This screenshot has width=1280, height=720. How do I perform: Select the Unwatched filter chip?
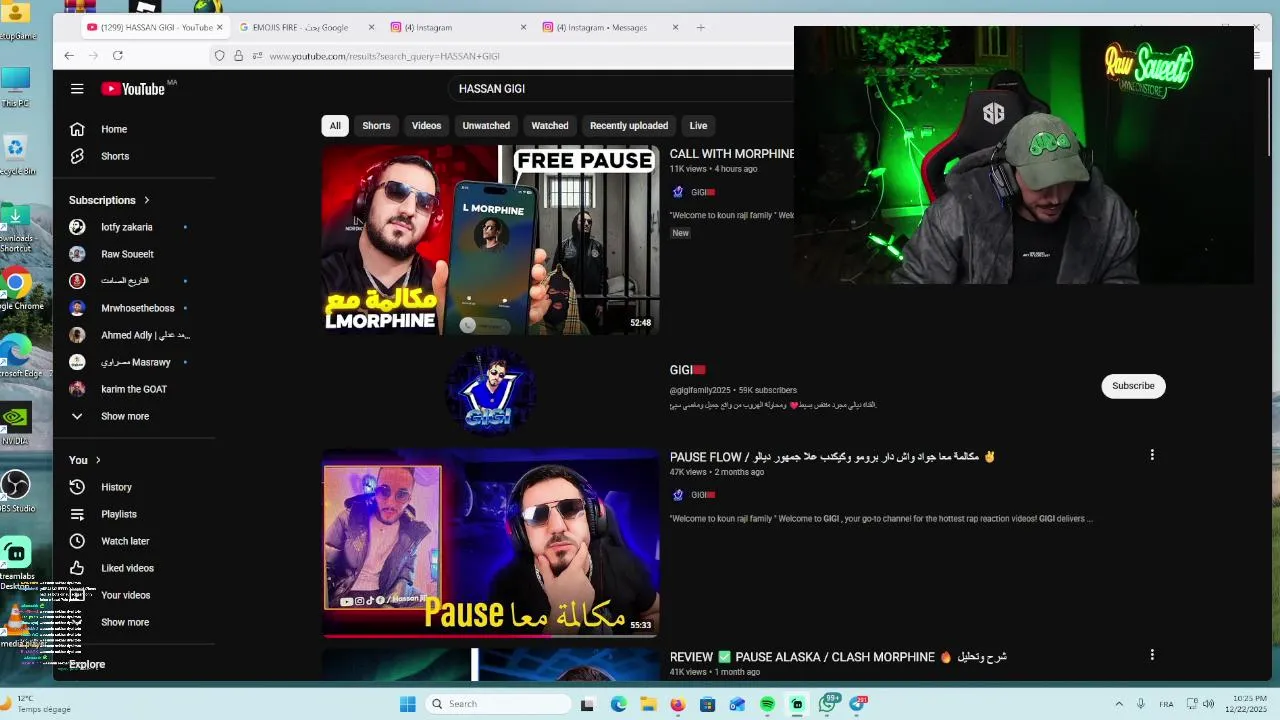(x=486, y=126)
